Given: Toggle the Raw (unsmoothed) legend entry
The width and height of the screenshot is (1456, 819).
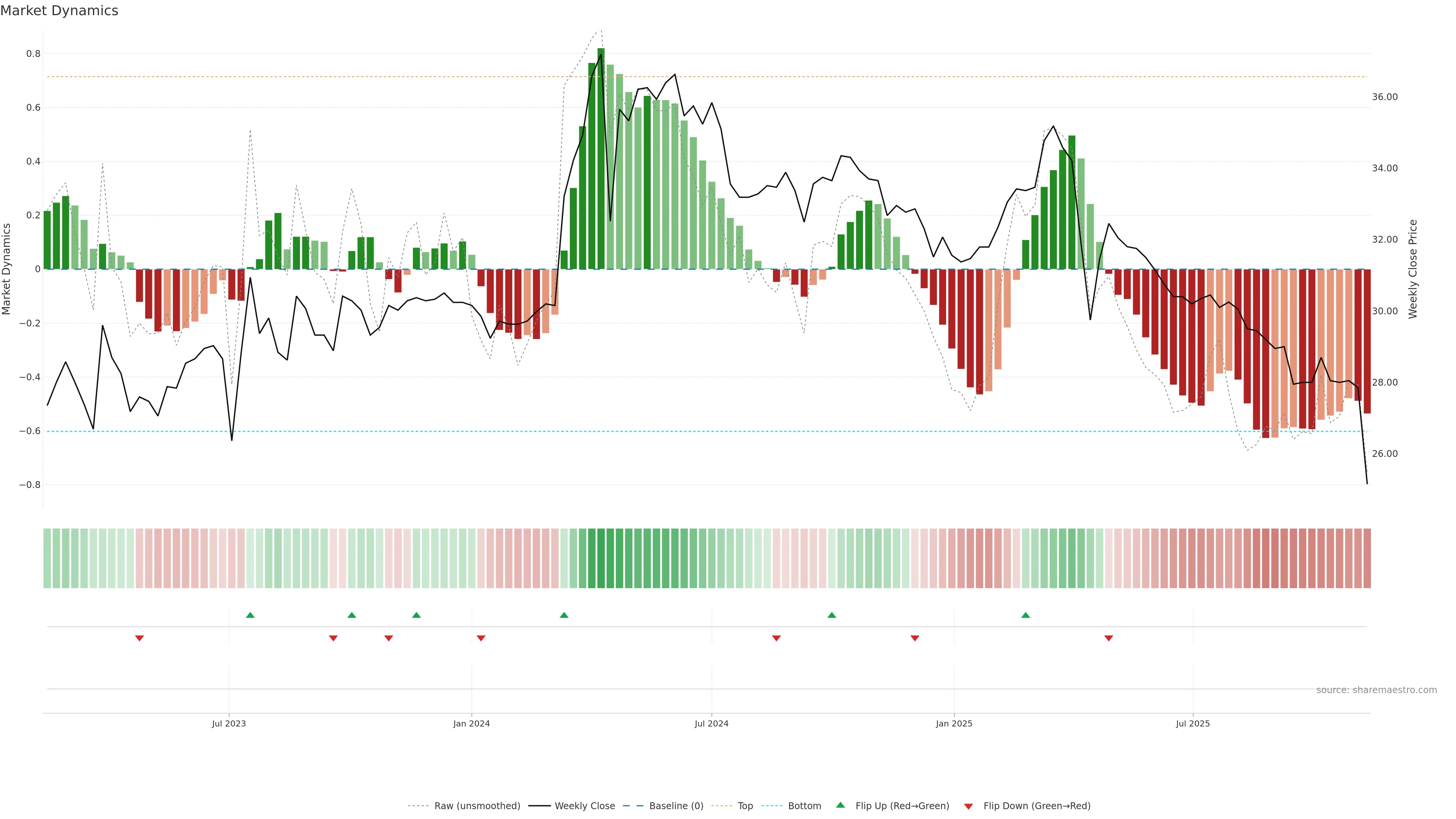Looking at the screenshot, I should (477, 806).
